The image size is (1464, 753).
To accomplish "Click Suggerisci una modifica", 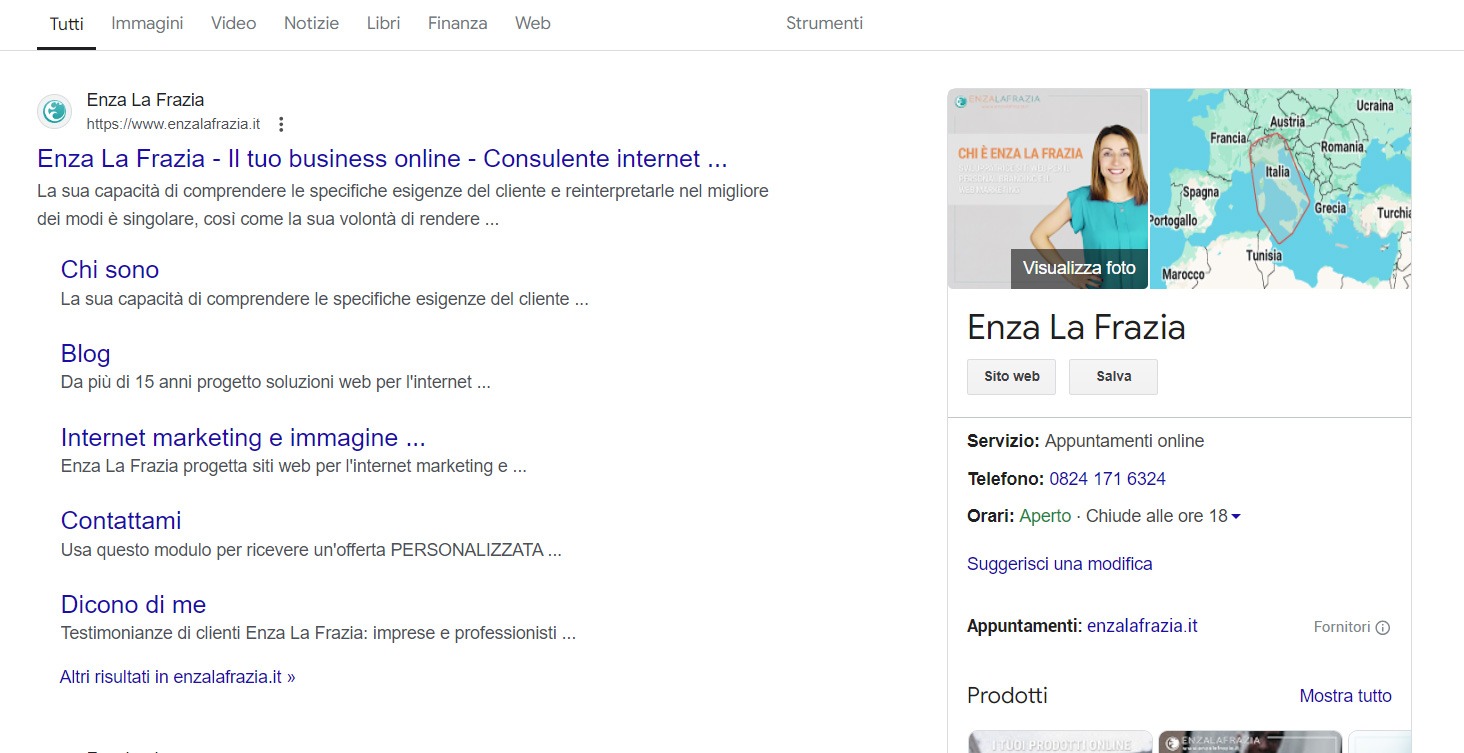I will 1059,564.
